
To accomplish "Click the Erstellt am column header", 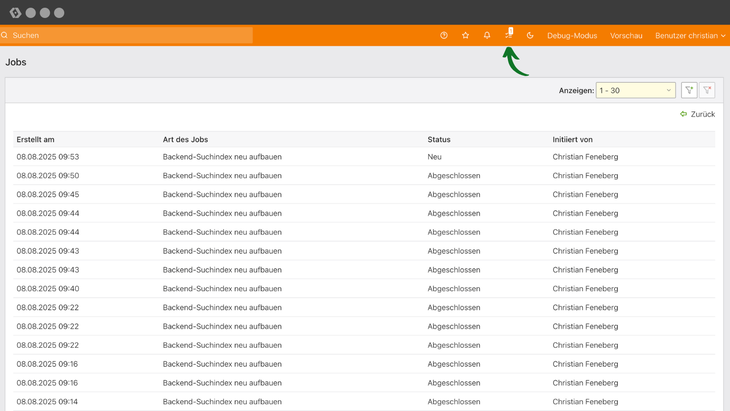I will point(36,139).
